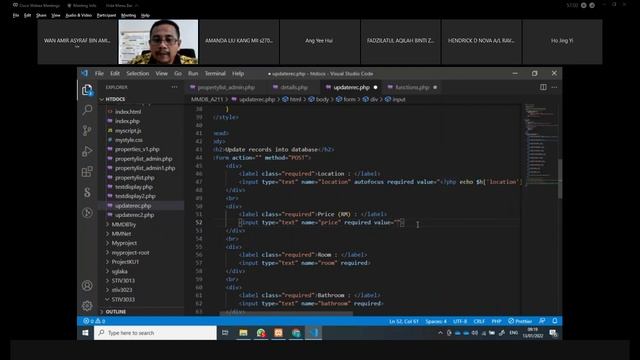Click the VS Code taskbar icon

point(314,333)
